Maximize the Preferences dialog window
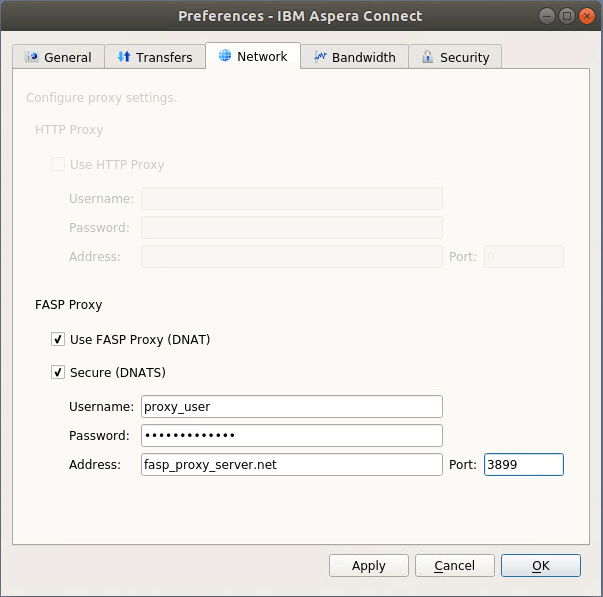Image resolution: width=603 pixels, height=597 pixels. pyautogui.click(x=567, y=16)
